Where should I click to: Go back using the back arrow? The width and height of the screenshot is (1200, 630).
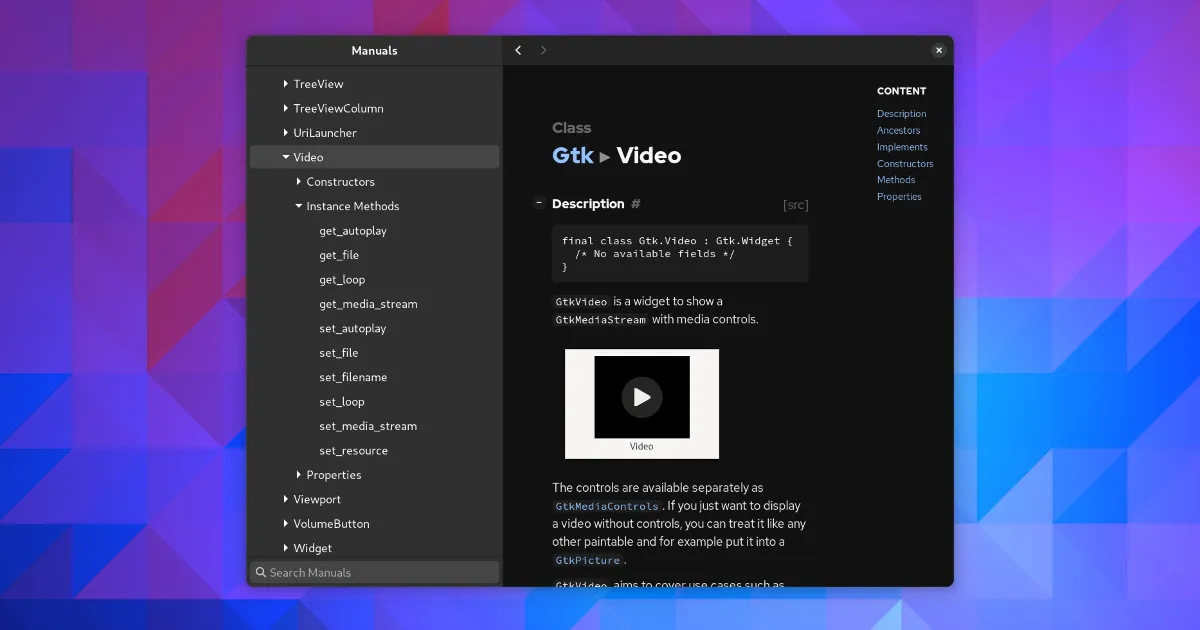pyautogui.click(x=518, y=50)
